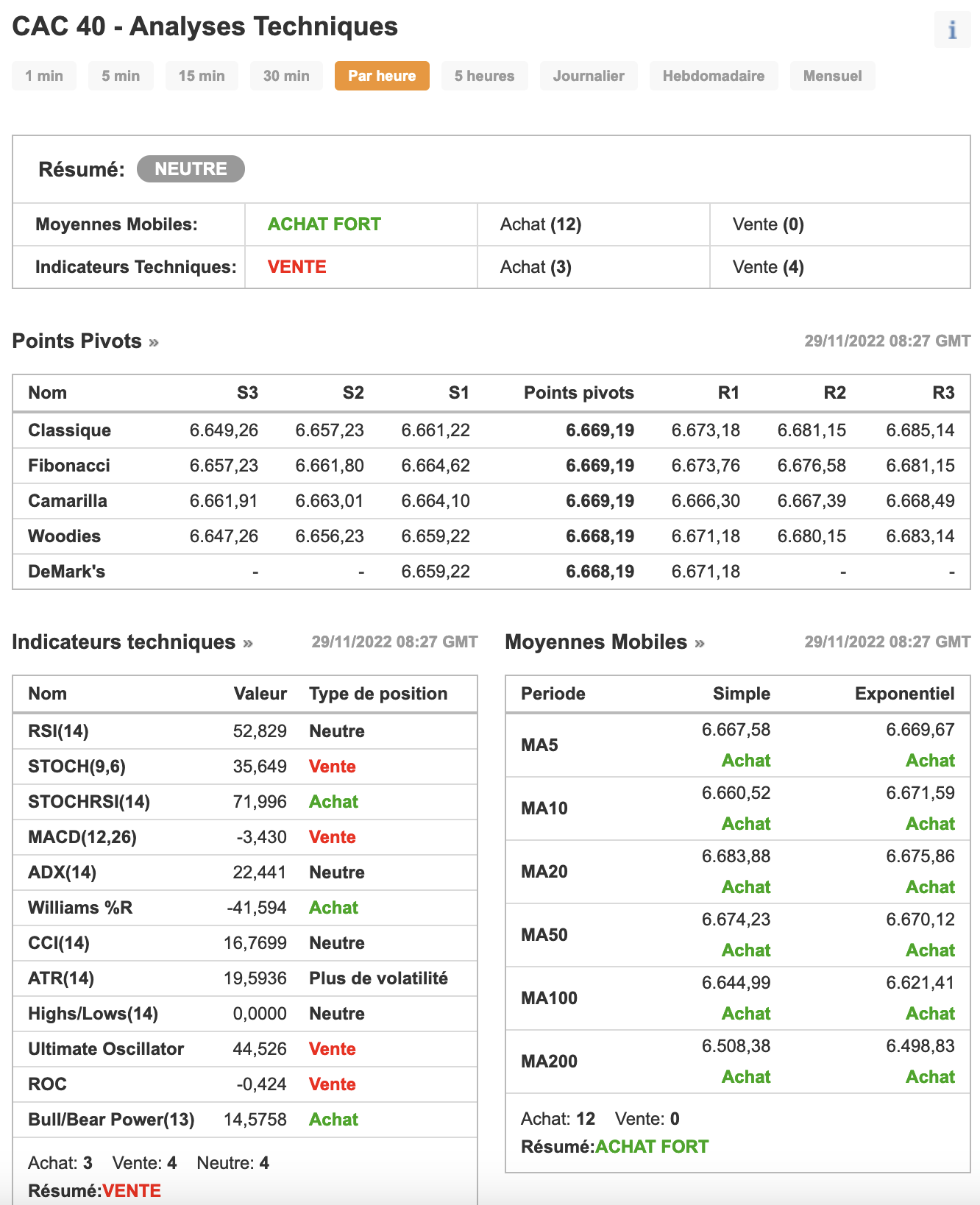Click the arrow icon beside Points Pivots
Viewport: 980px width, 1205px height.
click(154, 343)
